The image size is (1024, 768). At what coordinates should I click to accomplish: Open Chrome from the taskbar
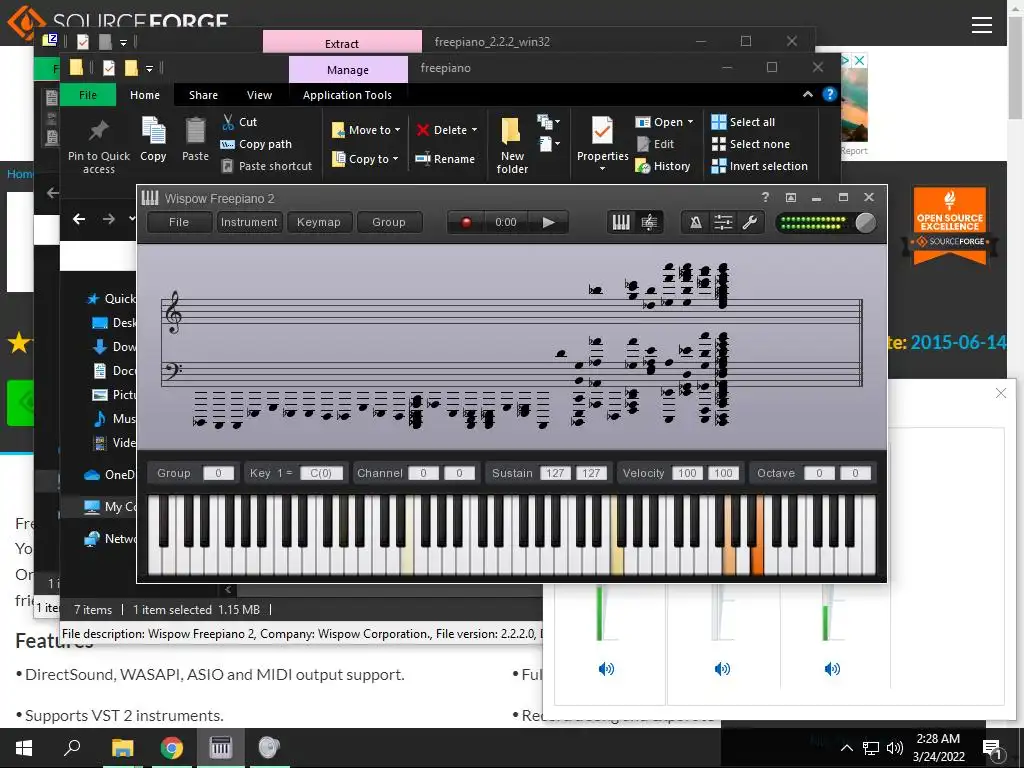click(171, 748)
